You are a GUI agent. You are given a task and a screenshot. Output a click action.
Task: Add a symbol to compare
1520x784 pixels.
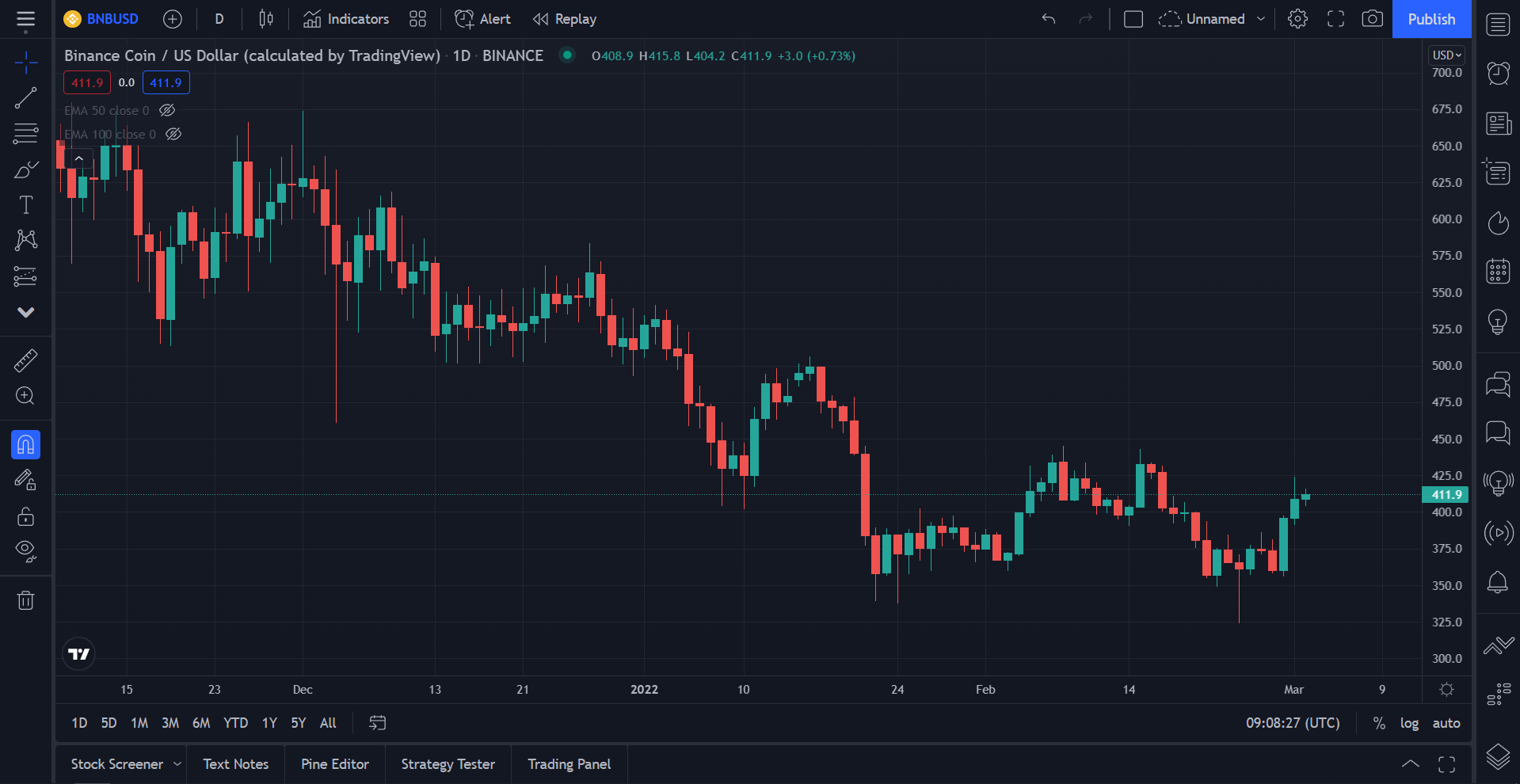172,19
